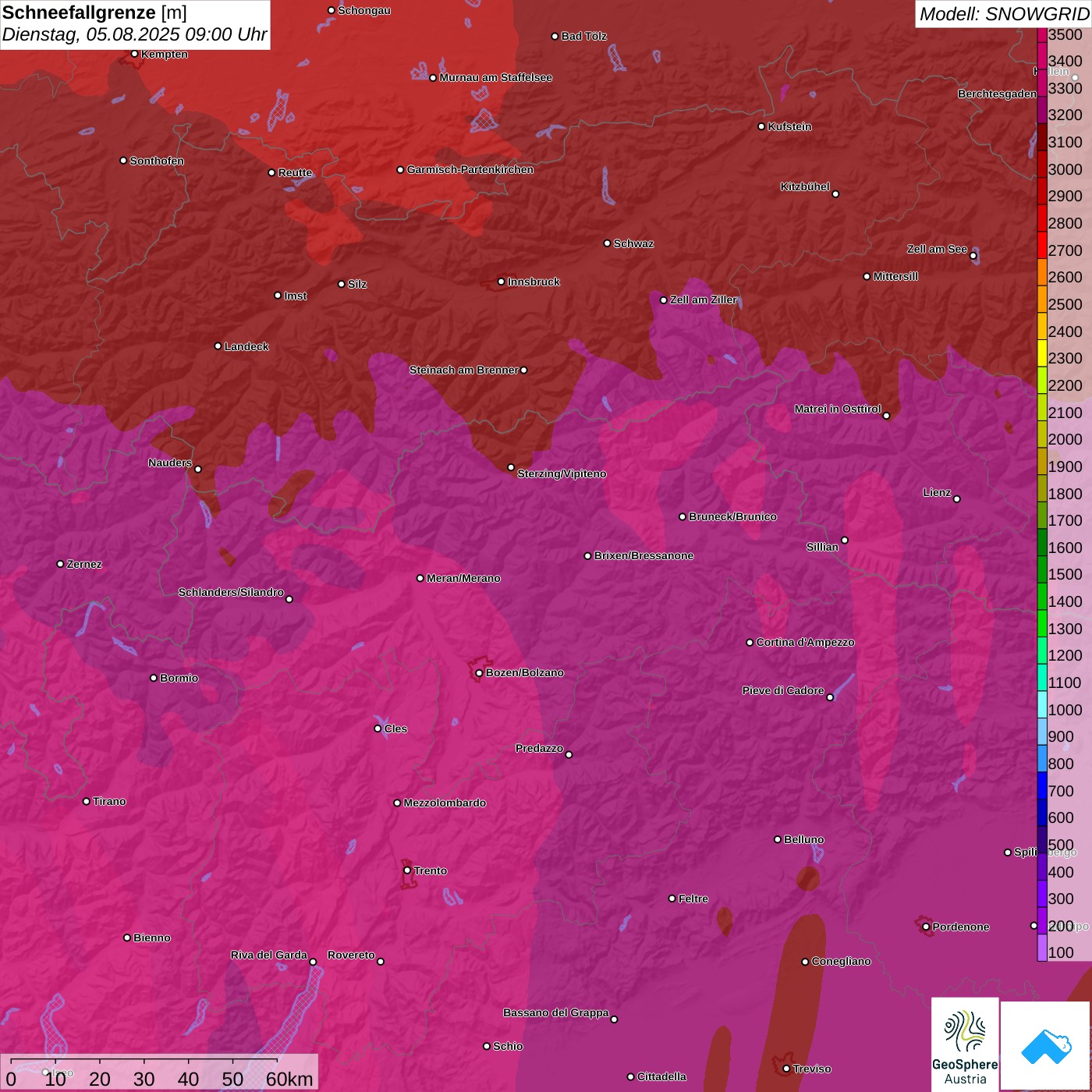Click the Mittersill label
This screenshot has width=1092, height=1092.
click(895, 276)
